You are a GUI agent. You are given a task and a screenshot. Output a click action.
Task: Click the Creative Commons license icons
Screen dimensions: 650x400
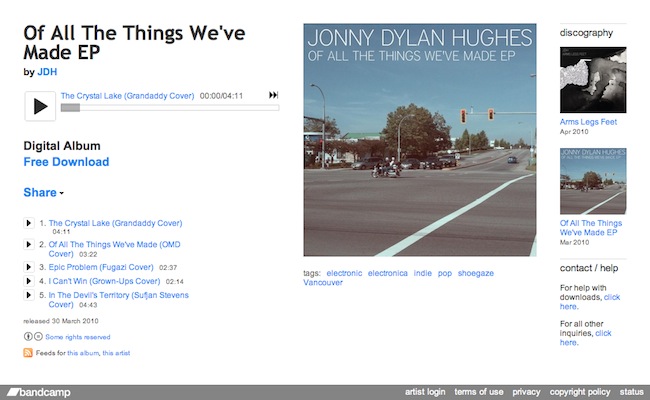(33, 337)
